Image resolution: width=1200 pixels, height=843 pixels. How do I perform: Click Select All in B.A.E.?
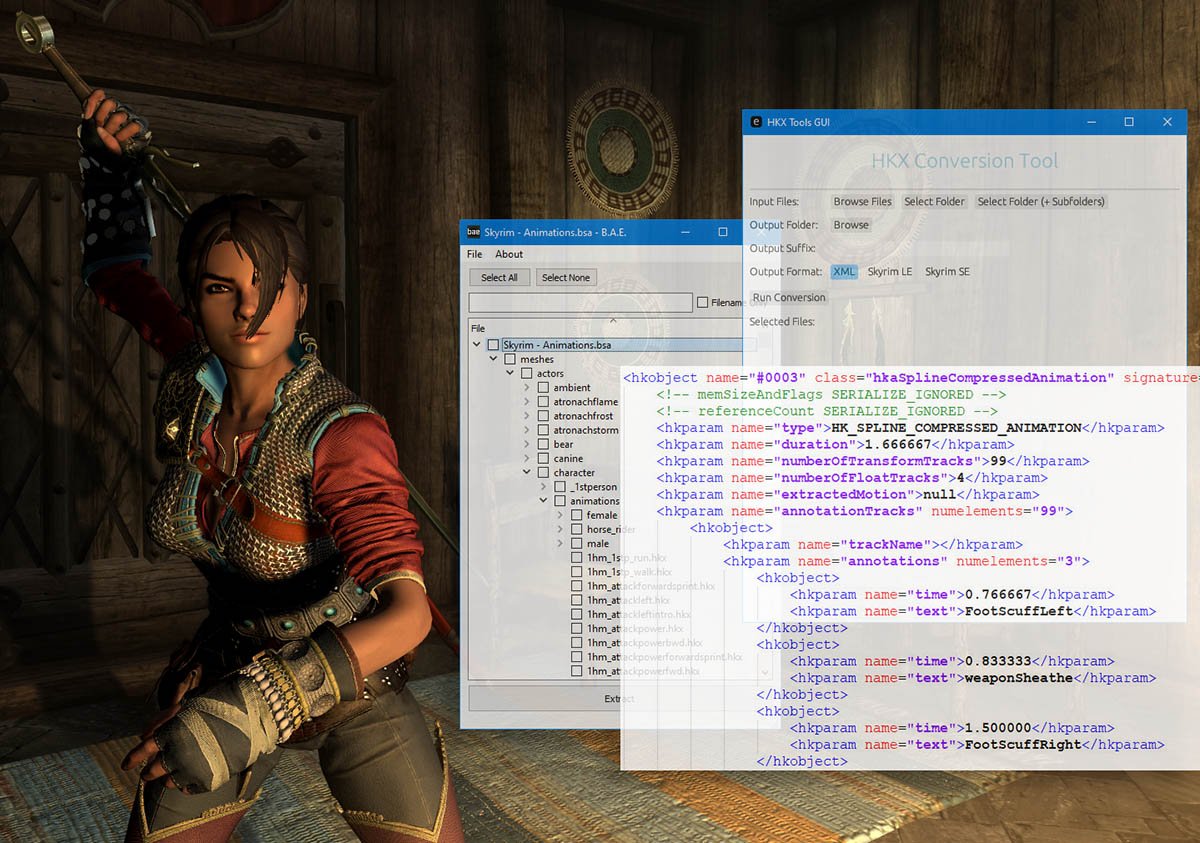point(499,277)
